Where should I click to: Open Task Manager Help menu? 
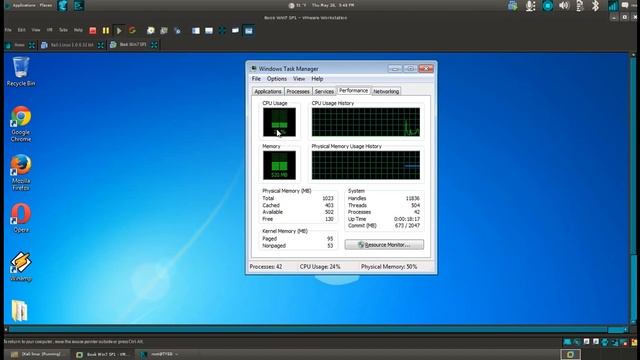tap(317, 79)
